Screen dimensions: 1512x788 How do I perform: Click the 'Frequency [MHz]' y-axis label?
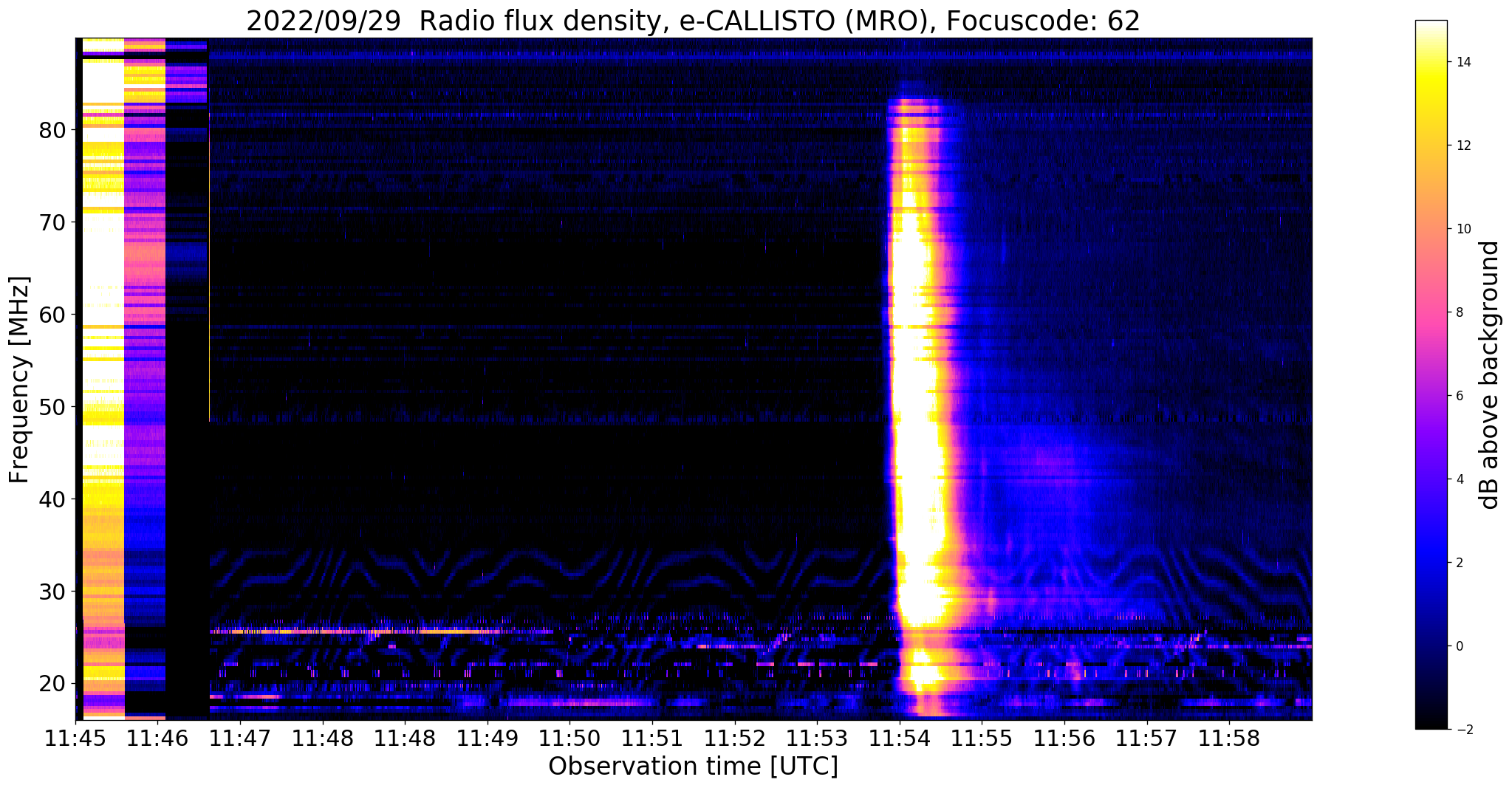click(20, 380)
